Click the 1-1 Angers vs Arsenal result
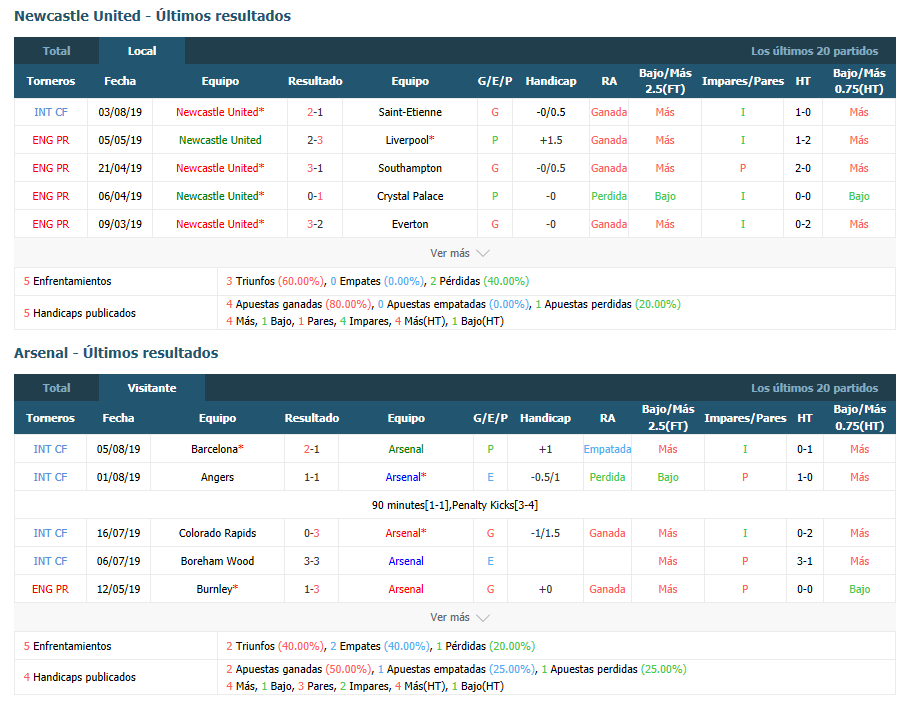Viewport: 904px width, 707px height. coord(311,477)
